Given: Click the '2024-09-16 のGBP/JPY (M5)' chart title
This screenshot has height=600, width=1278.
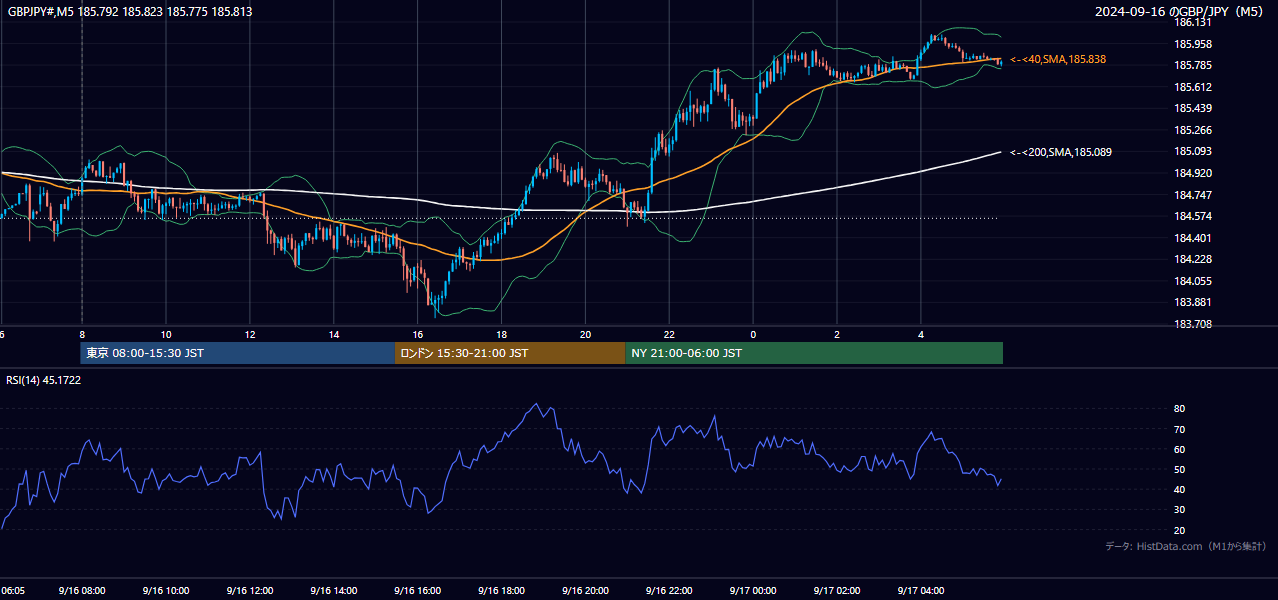Looking at the screenshot, I should coord(1180,12).
